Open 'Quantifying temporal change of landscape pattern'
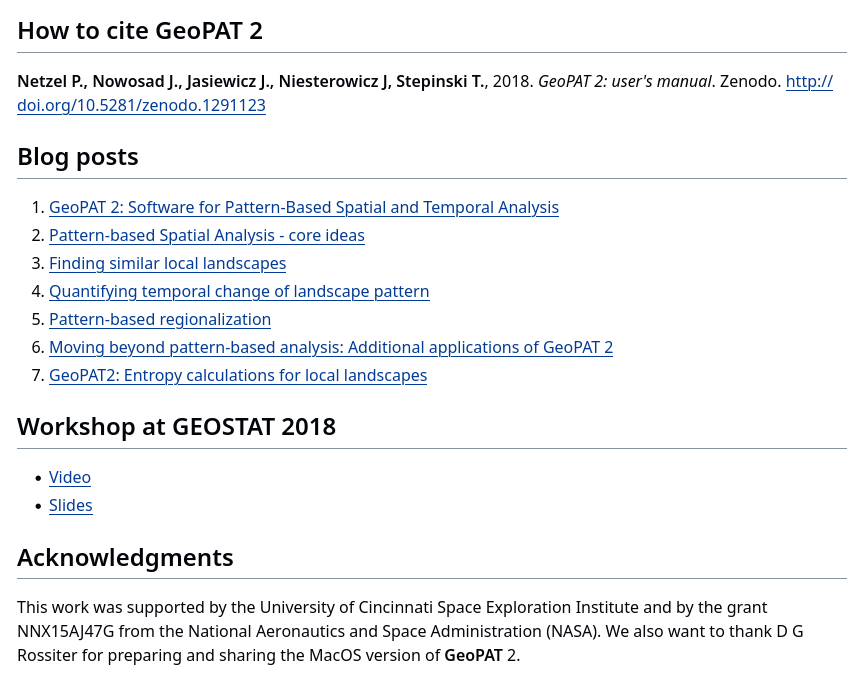This screenshot has width=852, height=679. pos(239,291)
